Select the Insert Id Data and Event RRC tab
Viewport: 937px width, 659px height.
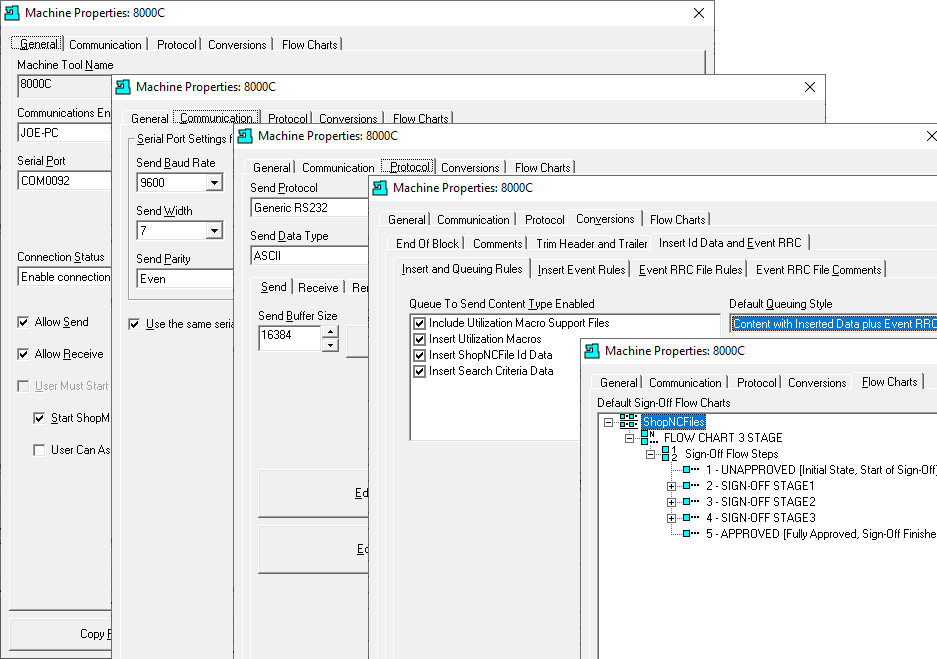click(x=730, y=243)
